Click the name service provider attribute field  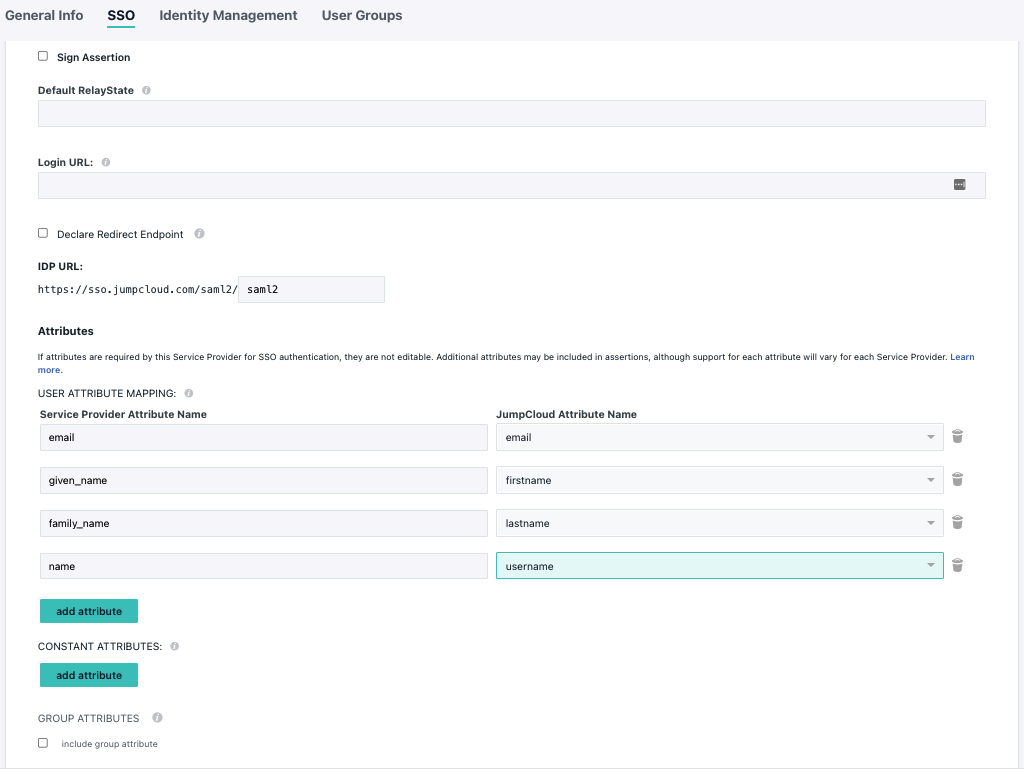(264, 566)
